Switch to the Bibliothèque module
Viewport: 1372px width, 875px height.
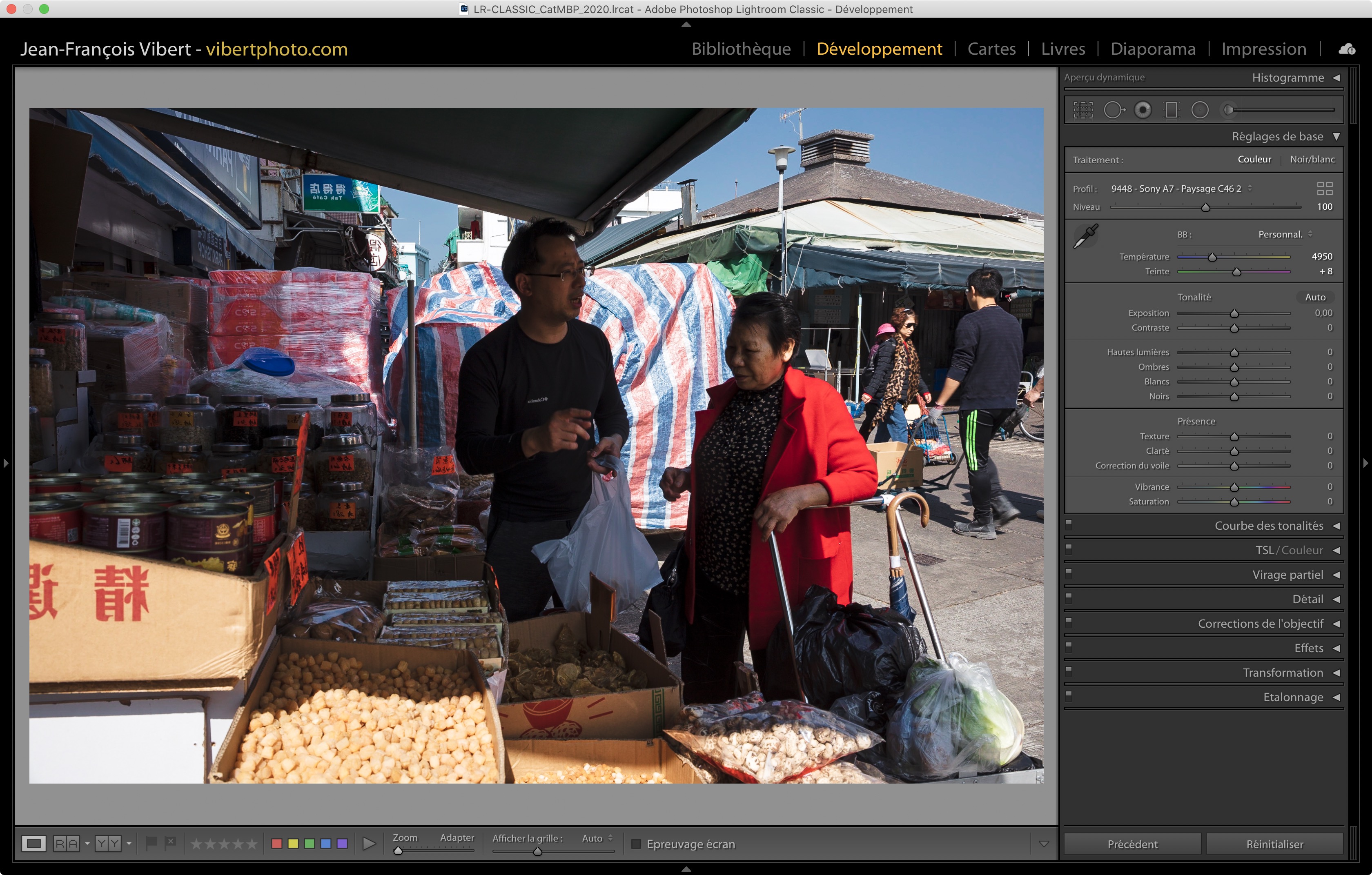click(x=740, y=49)
